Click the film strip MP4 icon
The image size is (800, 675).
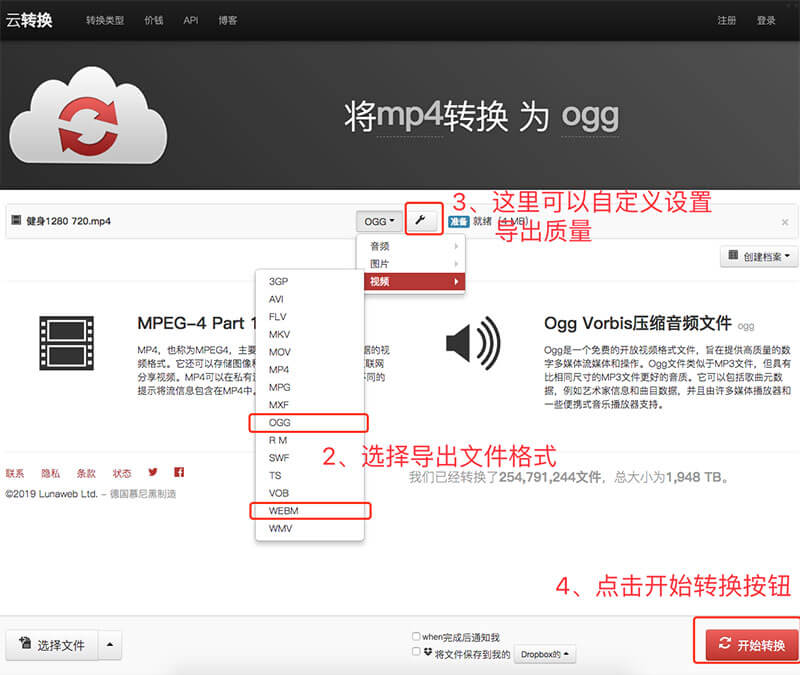(66, 343)
